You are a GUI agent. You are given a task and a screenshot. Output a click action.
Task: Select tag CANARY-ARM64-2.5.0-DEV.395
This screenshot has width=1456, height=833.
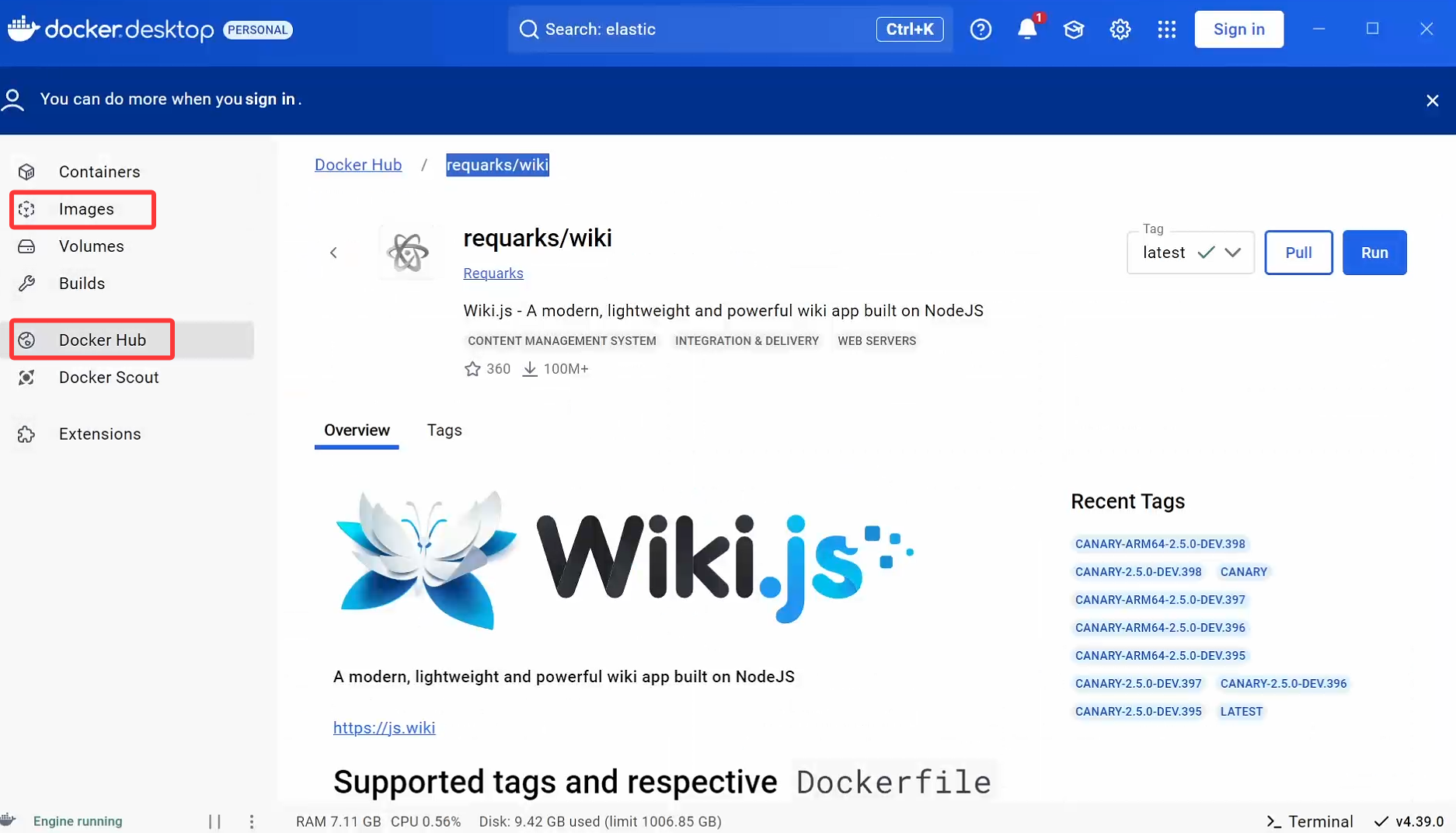[1160, 656]
